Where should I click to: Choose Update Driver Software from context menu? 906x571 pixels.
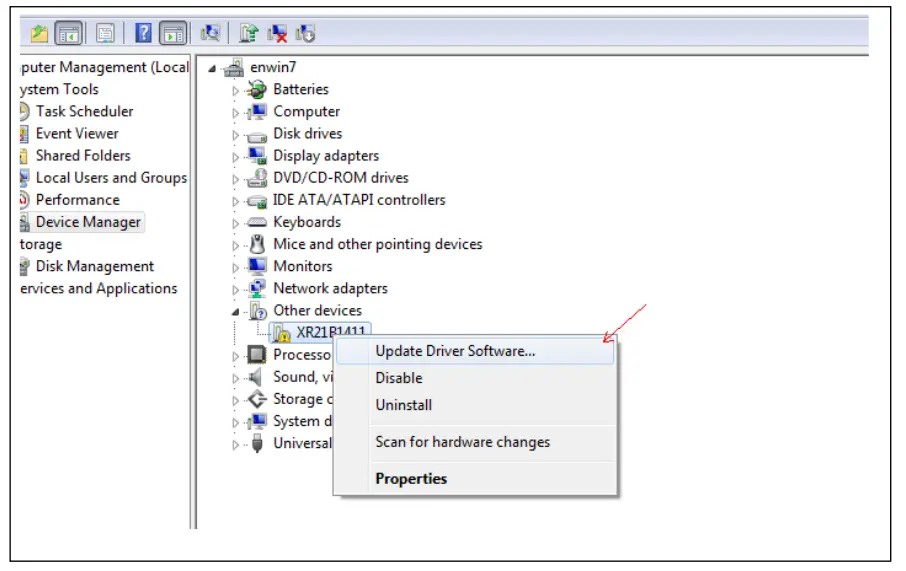(475, 351)
